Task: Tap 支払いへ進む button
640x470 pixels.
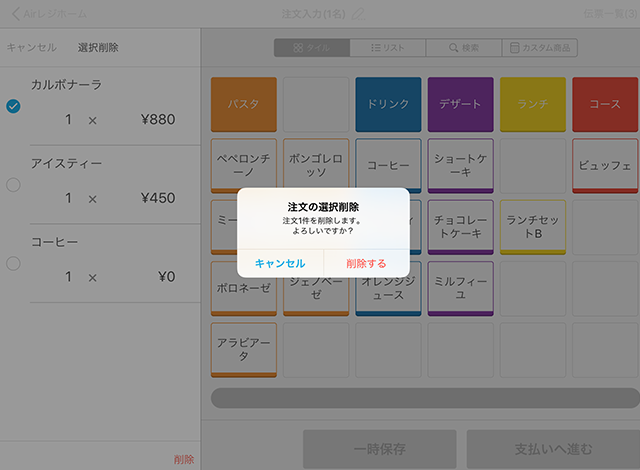Action: coord(553,449)
